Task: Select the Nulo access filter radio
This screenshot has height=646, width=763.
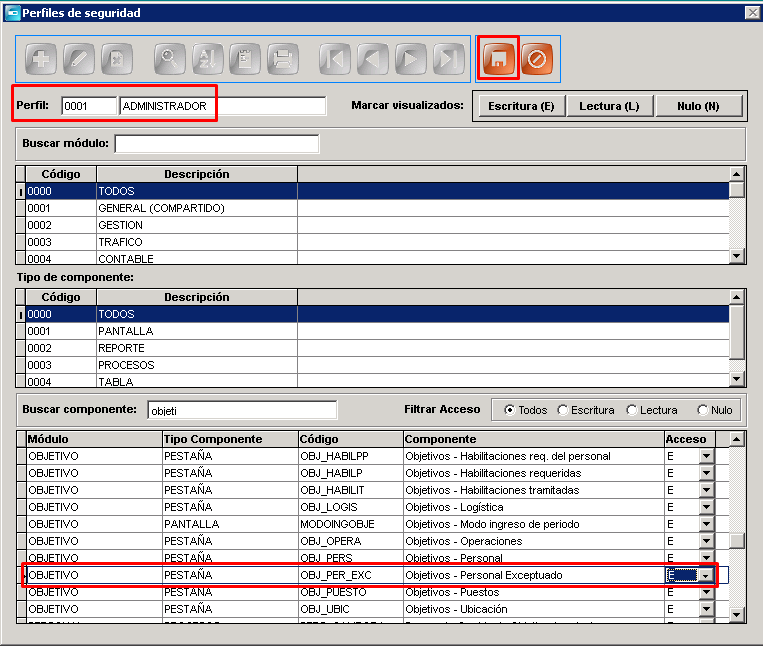Action: pos(702,410)
